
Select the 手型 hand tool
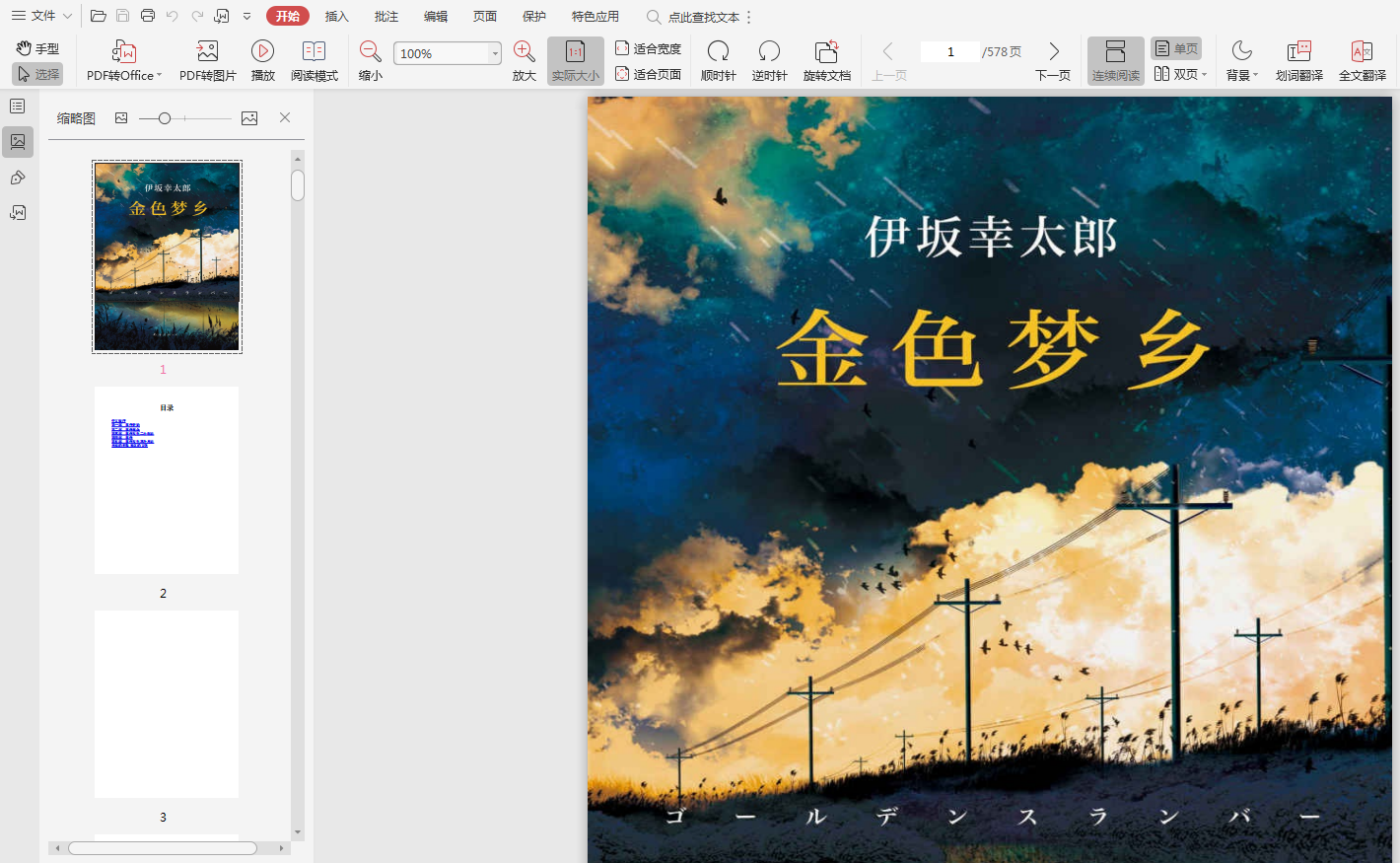click(x=37, y=48)
